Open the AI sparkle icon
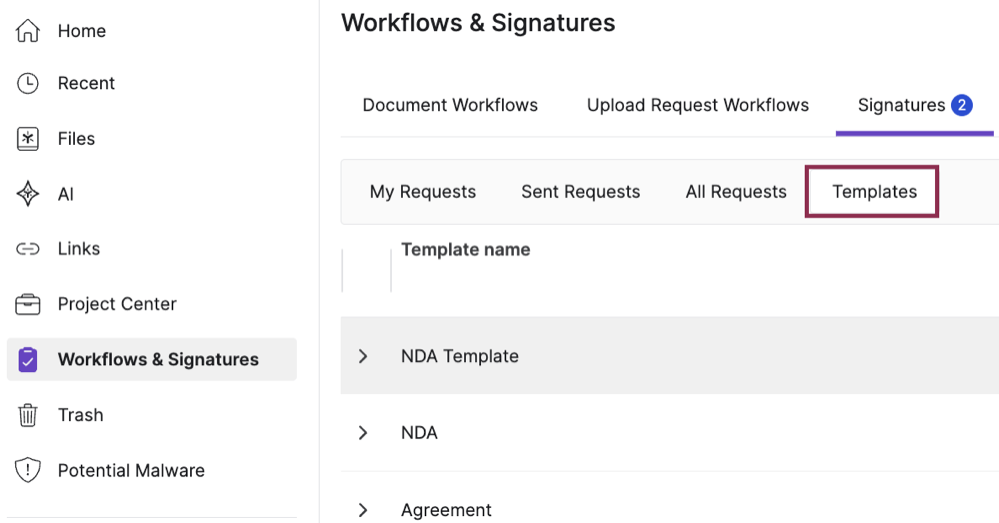Viewport: 999px width, 523px height. 28,194
